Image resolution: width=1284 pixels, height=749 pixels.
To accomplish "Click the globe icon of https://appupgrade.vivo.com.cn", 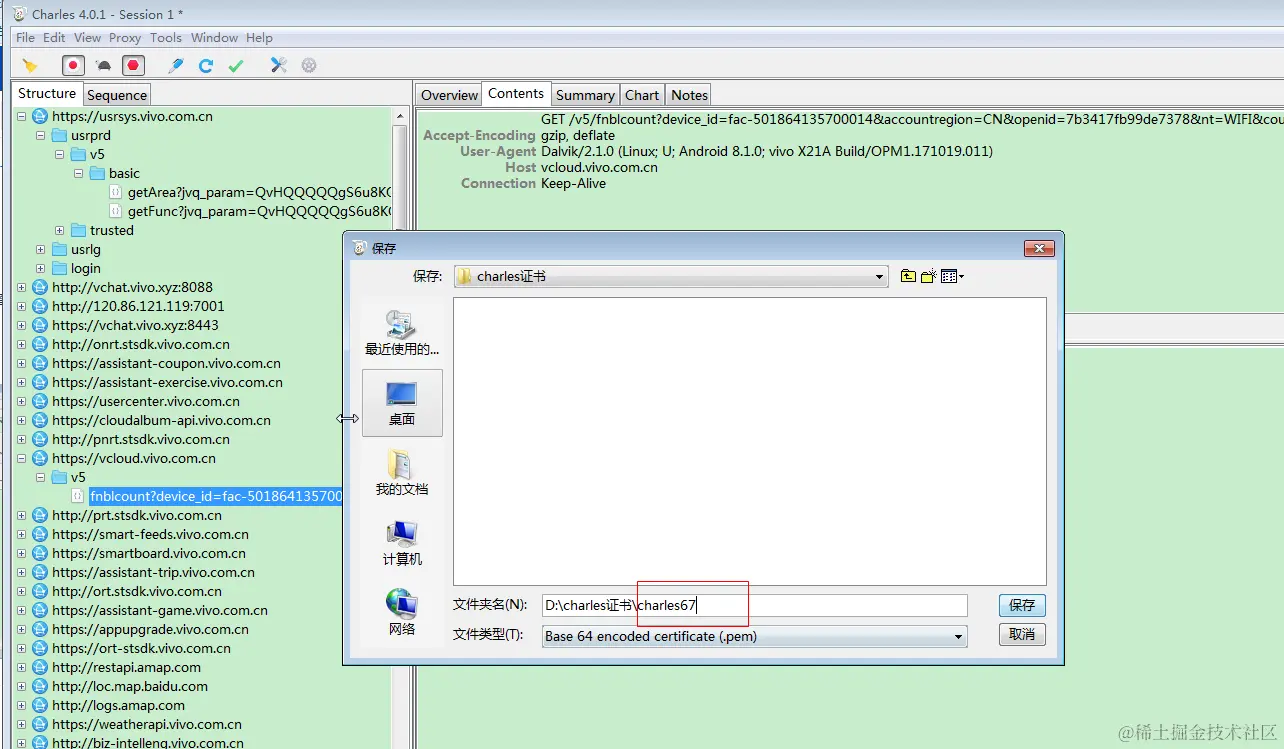I will 40,629.
